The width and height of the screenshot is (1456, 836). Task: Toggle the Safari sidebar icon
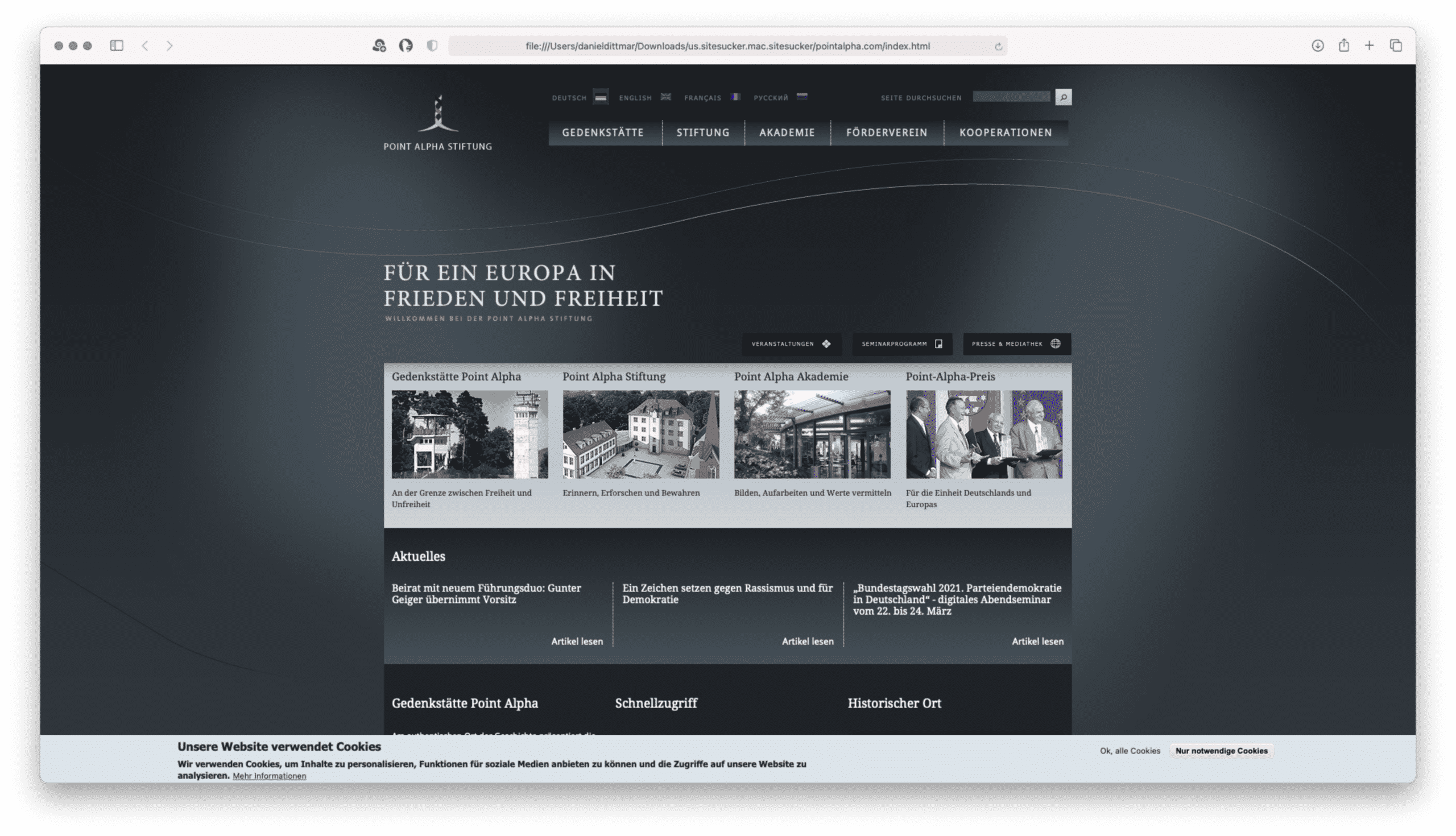pyautogui.click(x=117, y=45)
